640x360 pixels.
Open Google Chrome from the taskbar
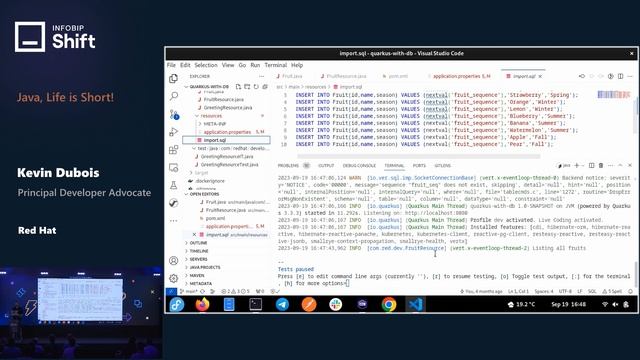[389, 304]
